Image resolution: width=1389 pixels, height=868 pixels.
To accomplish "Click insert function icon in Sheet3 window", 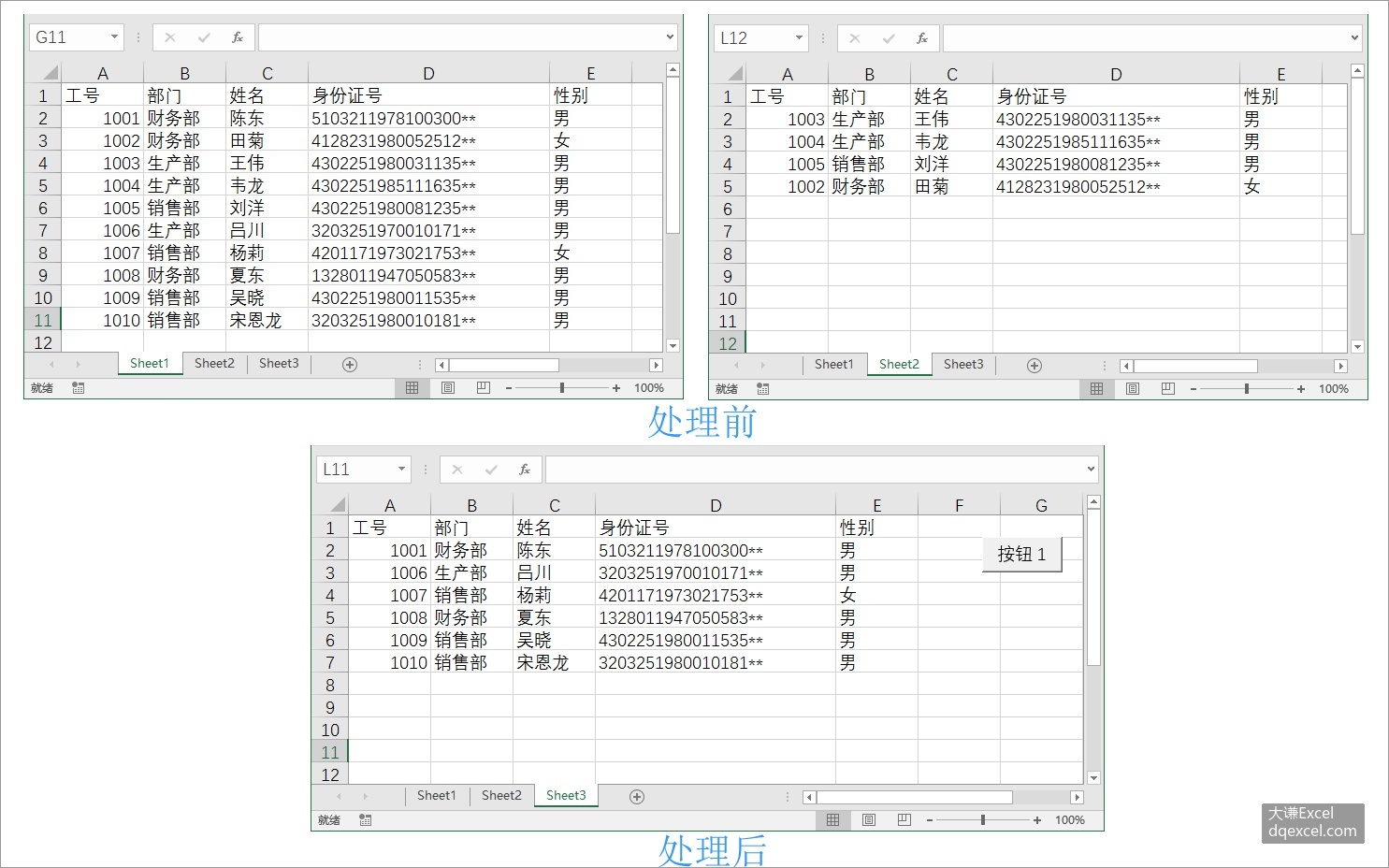I will tap(525, 470).
